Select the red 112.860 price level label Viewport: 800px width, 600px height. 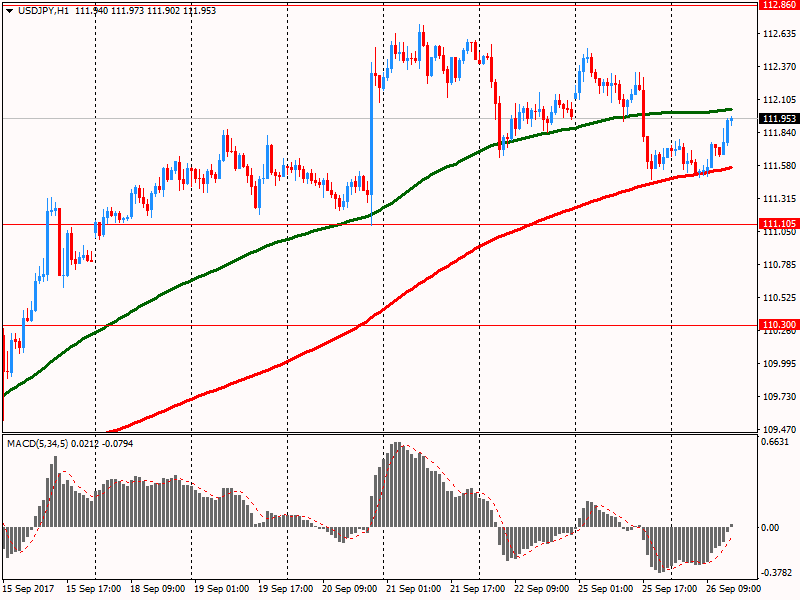click(x=779, y=5)
